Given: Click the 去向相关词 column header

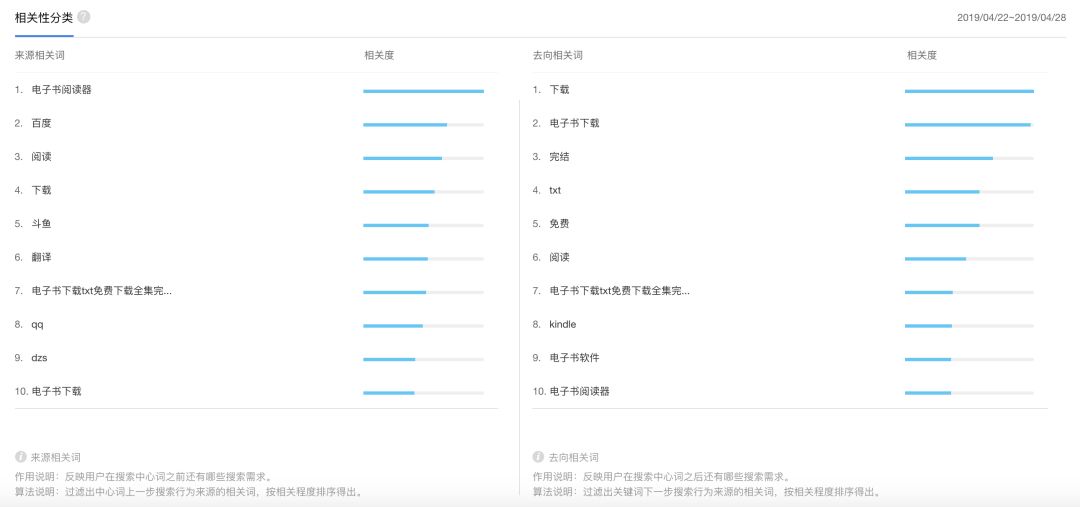Looking at the screenshot, I should coord(557,55).
